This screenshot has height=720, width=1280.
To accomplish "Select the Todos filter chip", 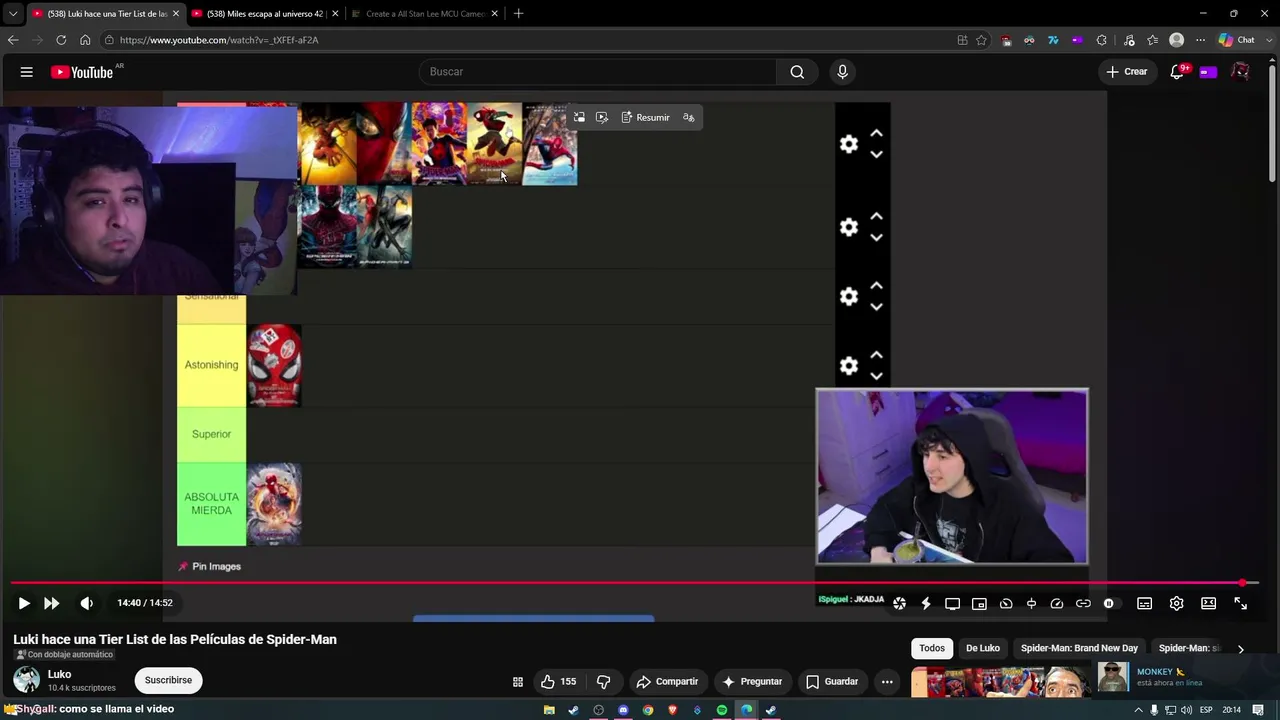I will pyautogui.click(x=932, y=648).
